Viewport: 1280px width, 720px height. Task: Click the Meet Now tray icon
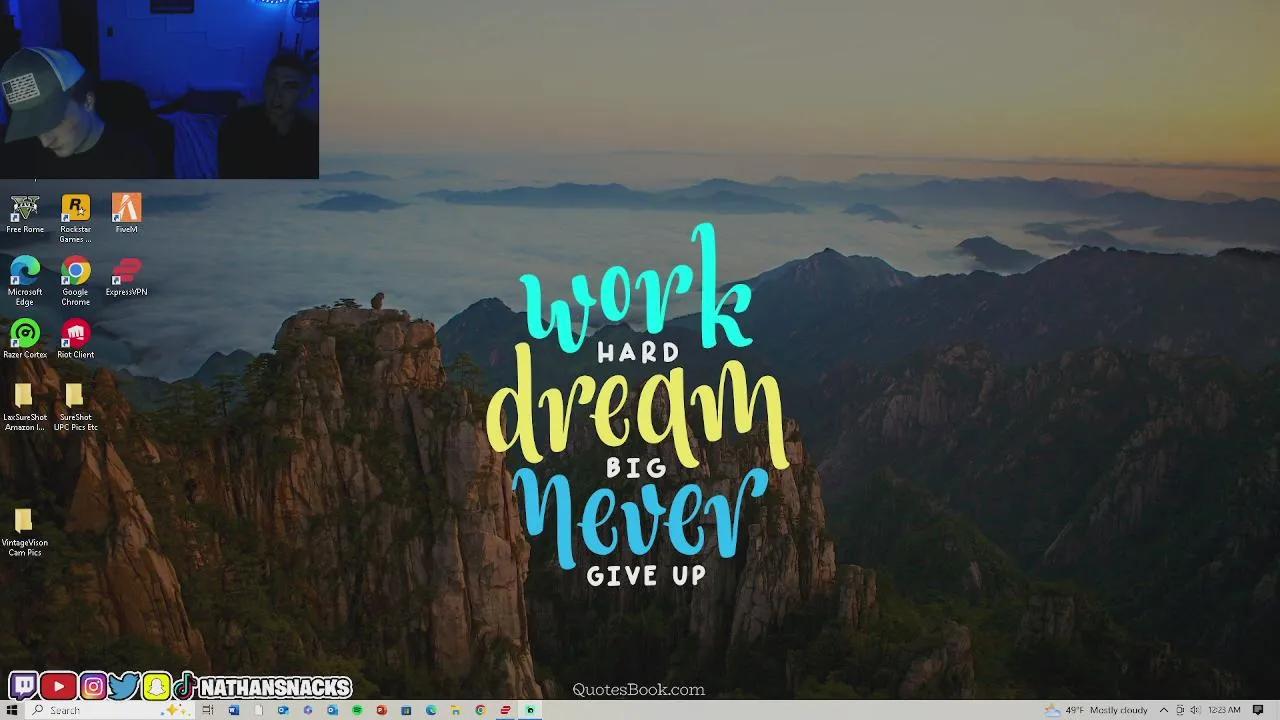point(1180,710)
